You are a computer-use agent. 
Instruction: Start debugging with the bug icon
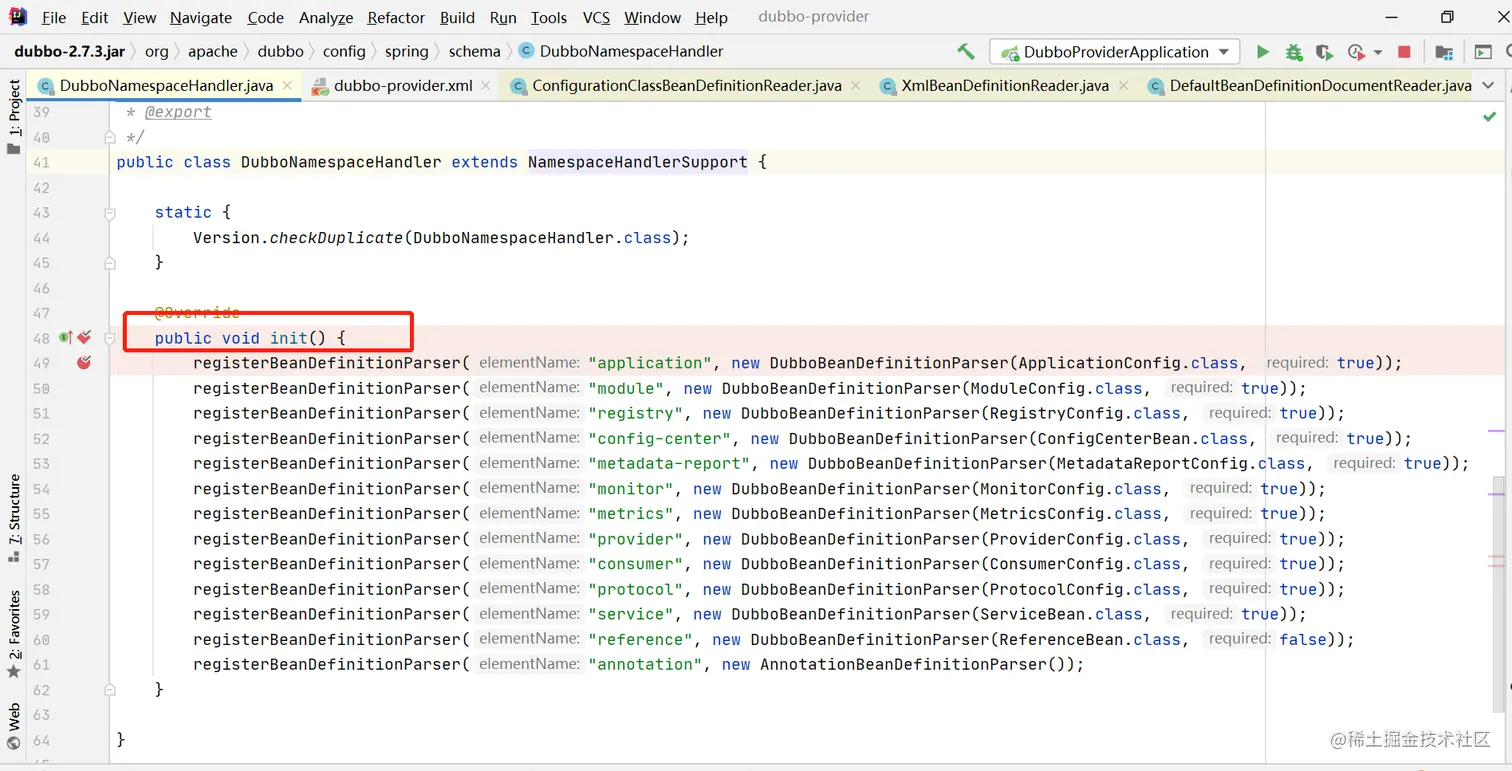tap(1294, 52)
